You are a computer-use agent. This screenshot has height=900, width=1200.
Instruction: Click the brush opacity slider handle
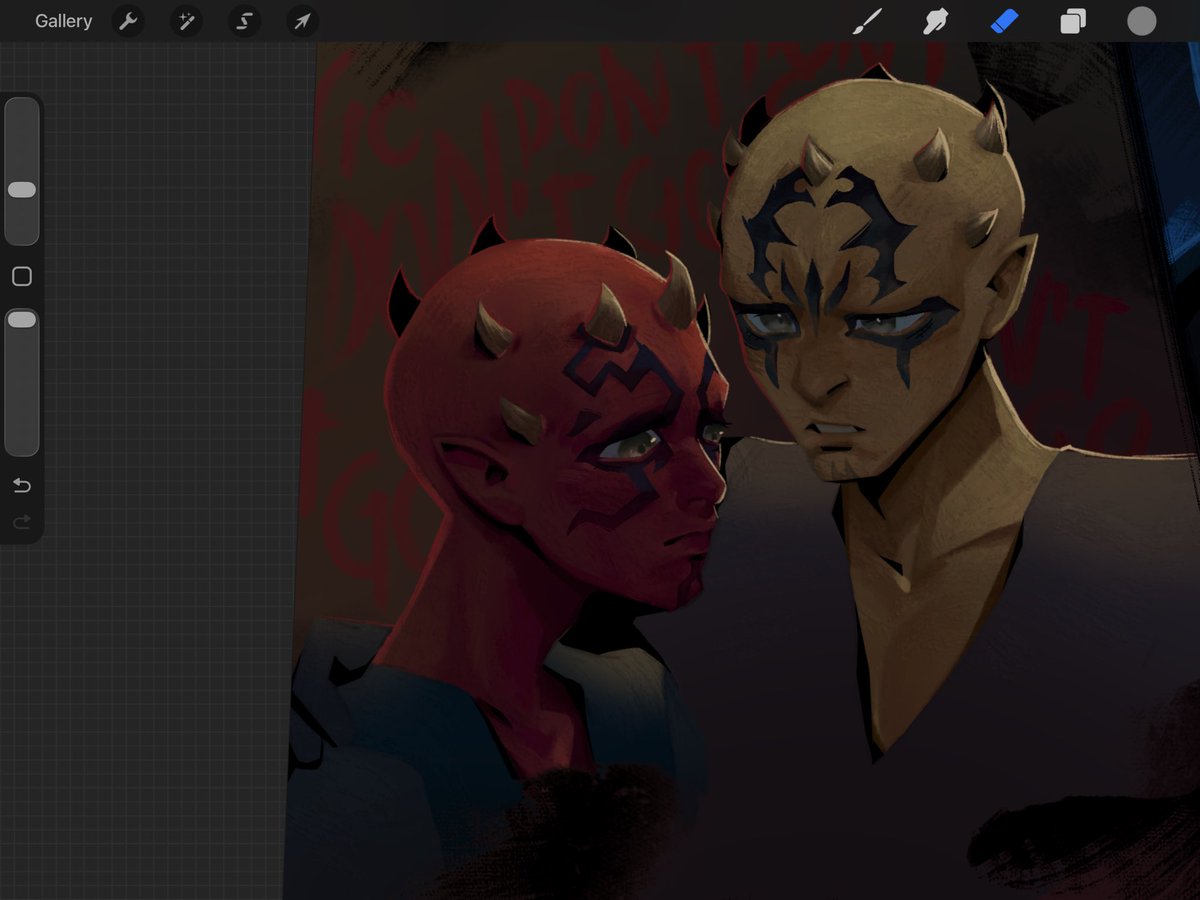[x=22, y=319]
